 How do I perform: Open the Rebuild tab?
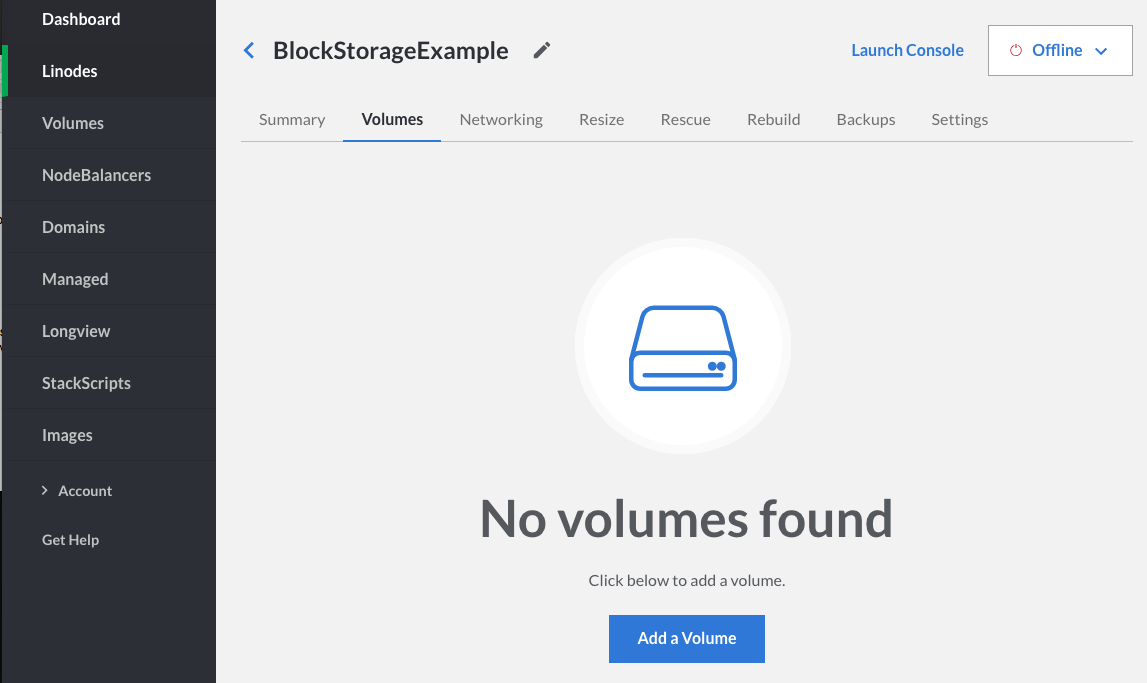[773, 120]
